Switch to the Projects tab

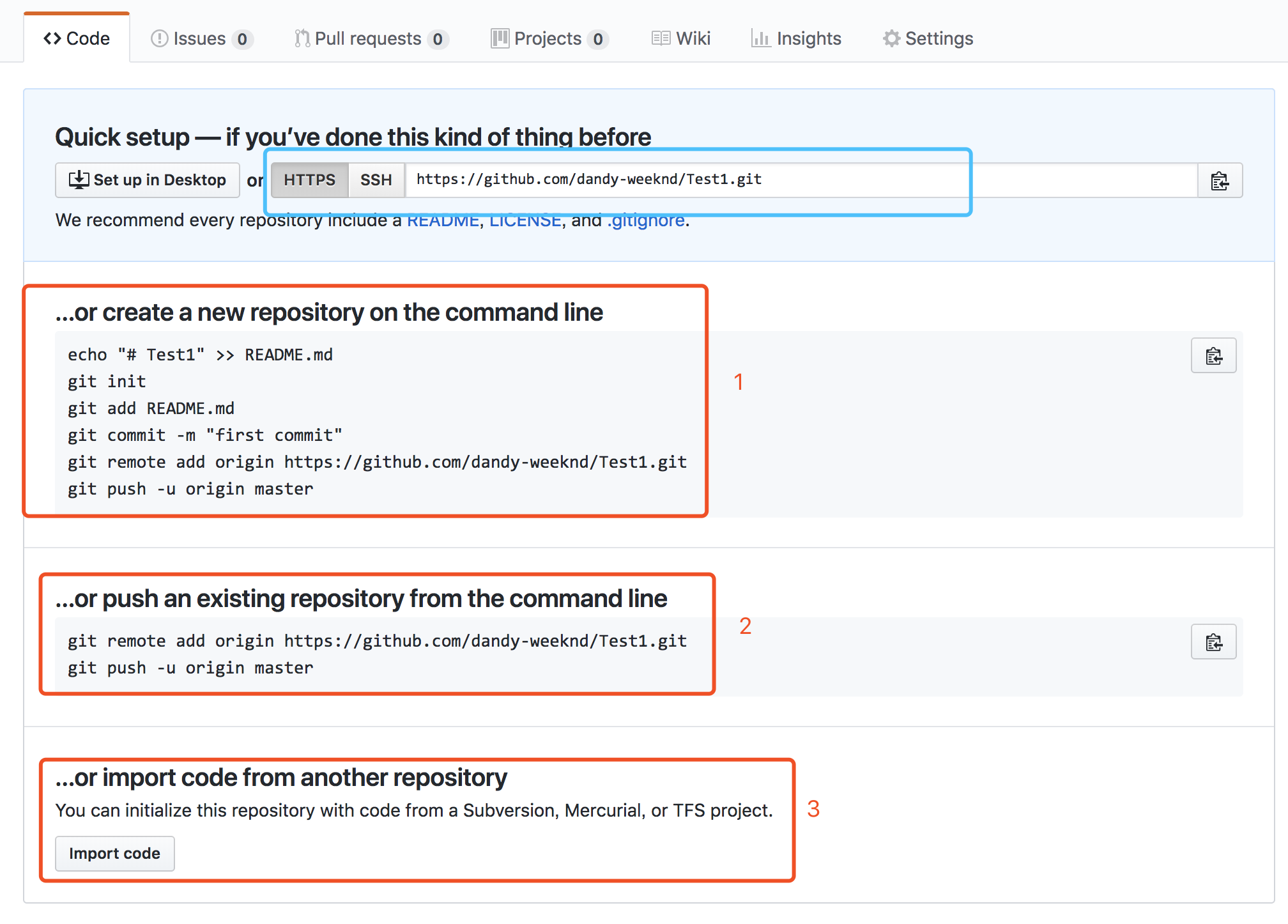pyautogui.click(x=548, y=39)
